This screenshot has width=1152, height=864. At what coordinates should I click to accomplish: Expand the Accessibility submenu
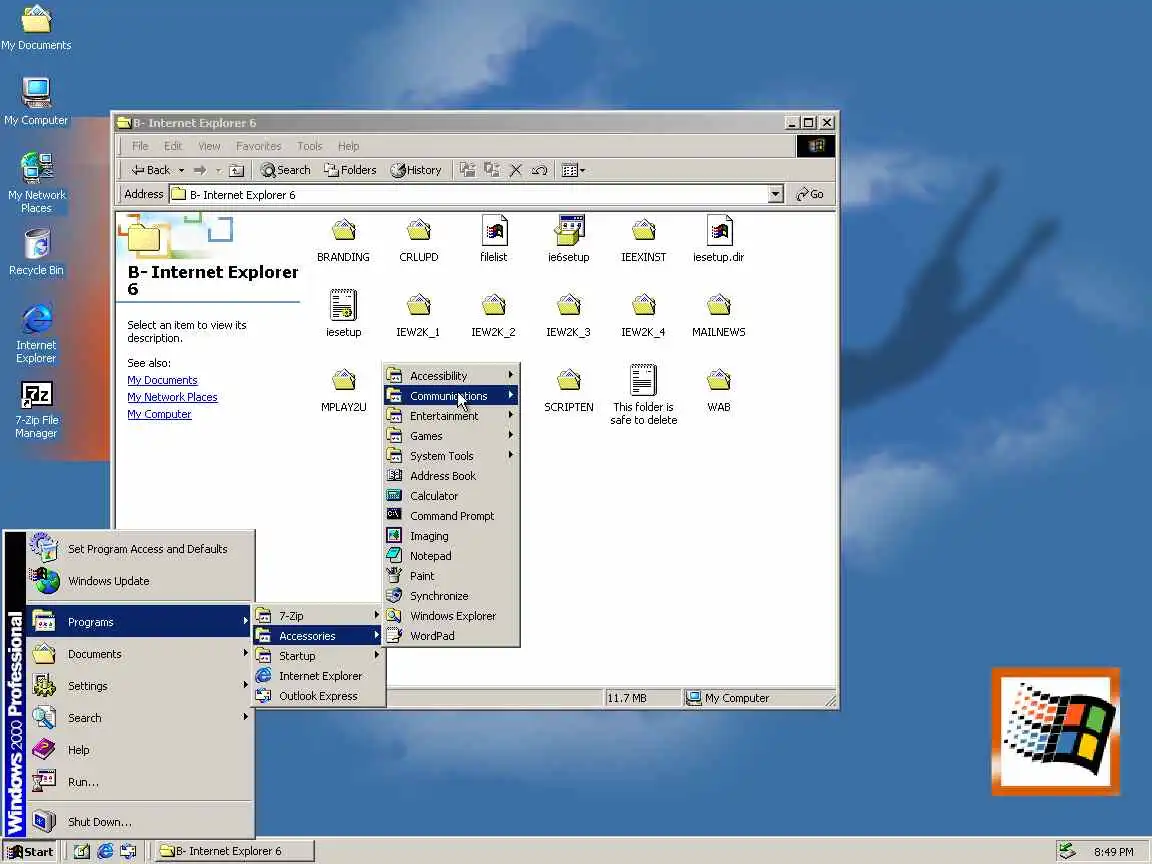[x=451, y=375]
